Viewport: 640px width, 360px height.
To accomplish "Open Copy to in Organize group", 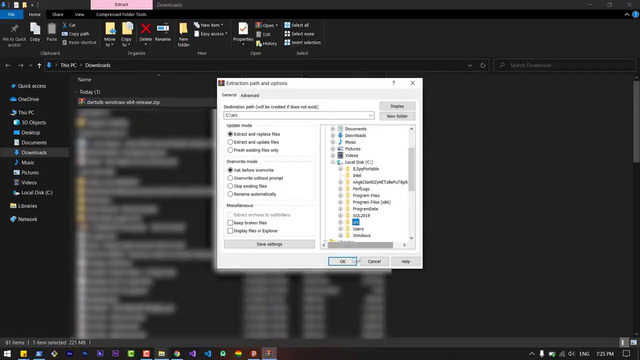I will point(127,34).
